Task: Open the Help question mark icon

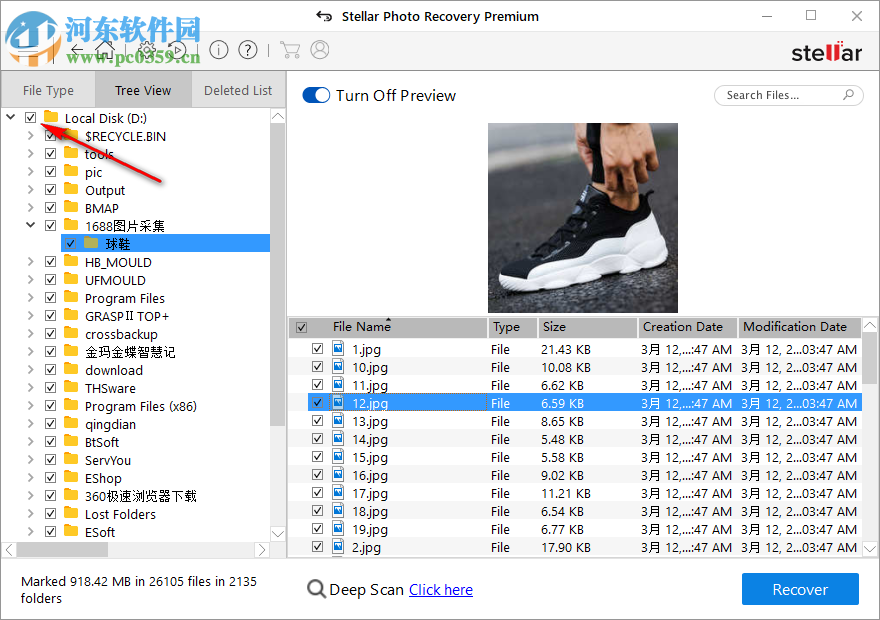Action: point(246,49)
